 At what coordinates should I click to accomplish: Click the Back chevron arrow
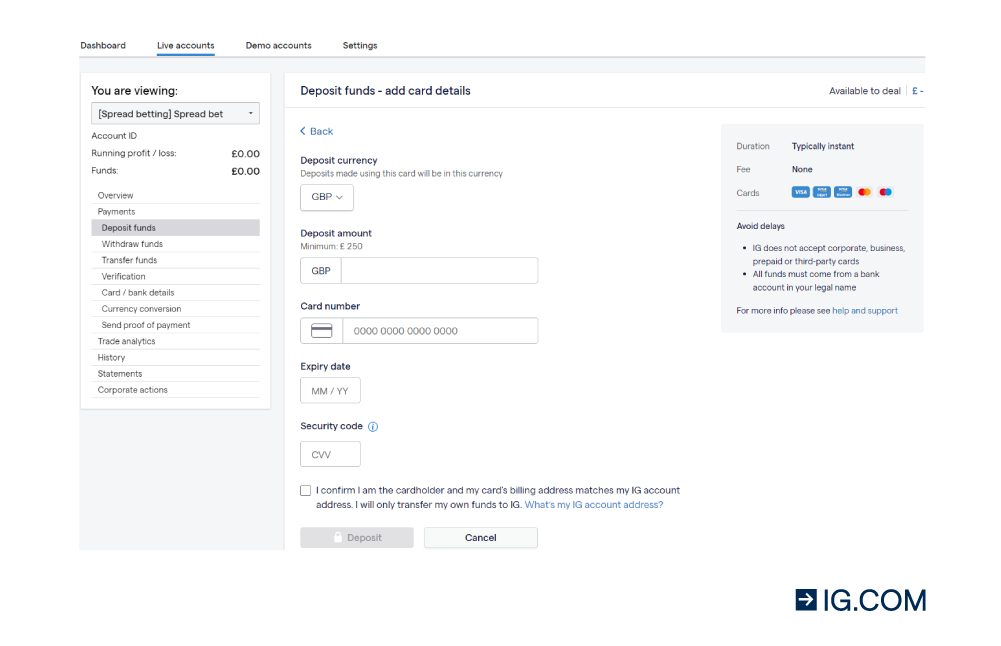pyautogui.click(x=304, y=132)
